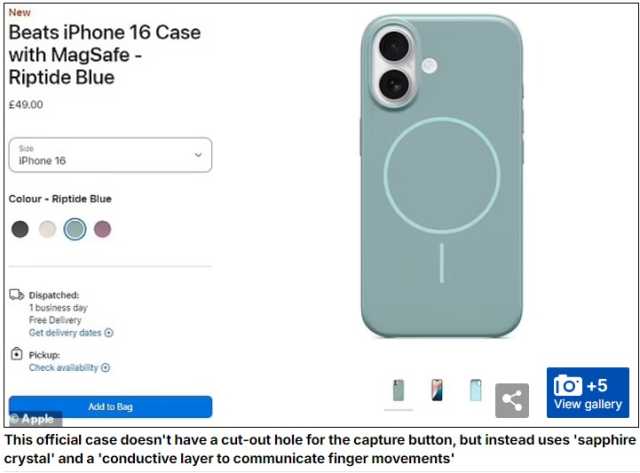Click the MagSafe ring on the case
Viewport: 640px width, 473px height.
coord(442,176)
